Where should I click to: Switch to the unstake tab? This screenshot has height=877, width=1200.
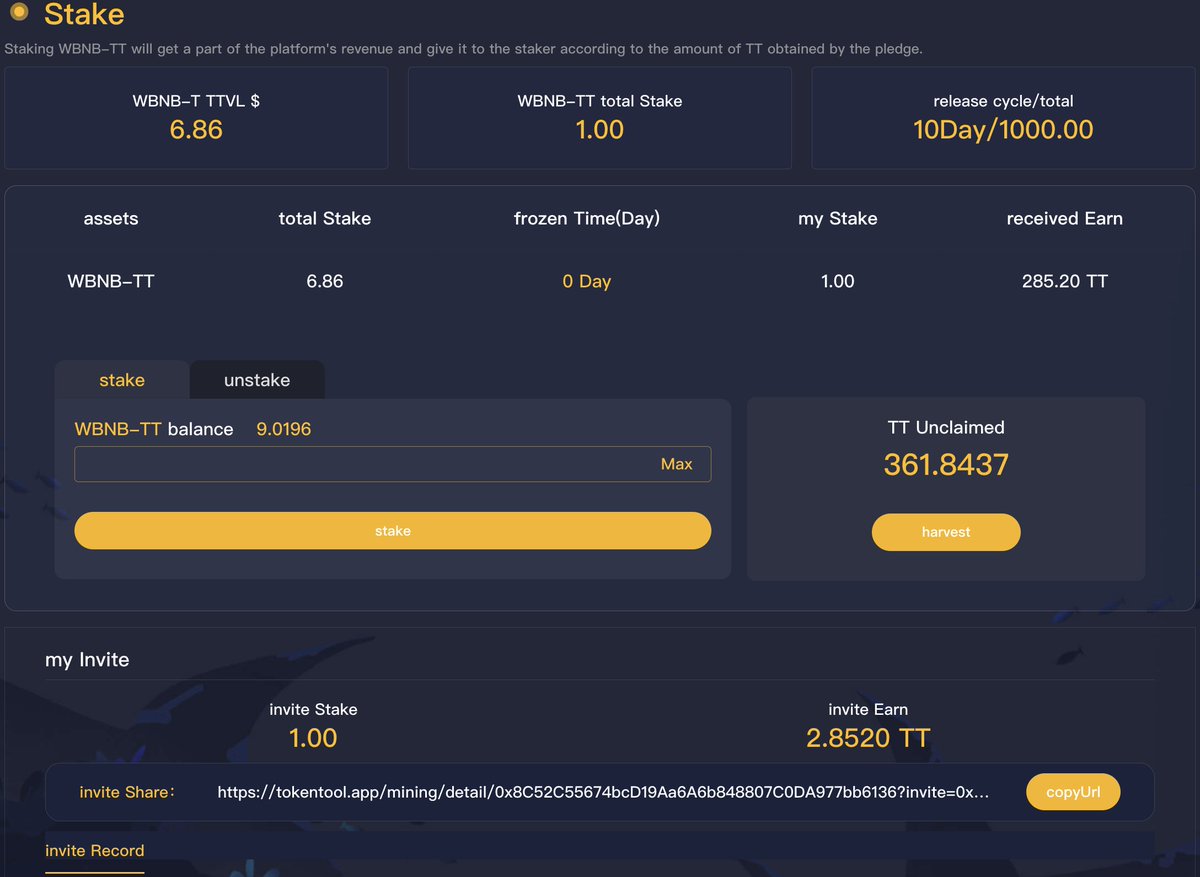click(257, 380)
